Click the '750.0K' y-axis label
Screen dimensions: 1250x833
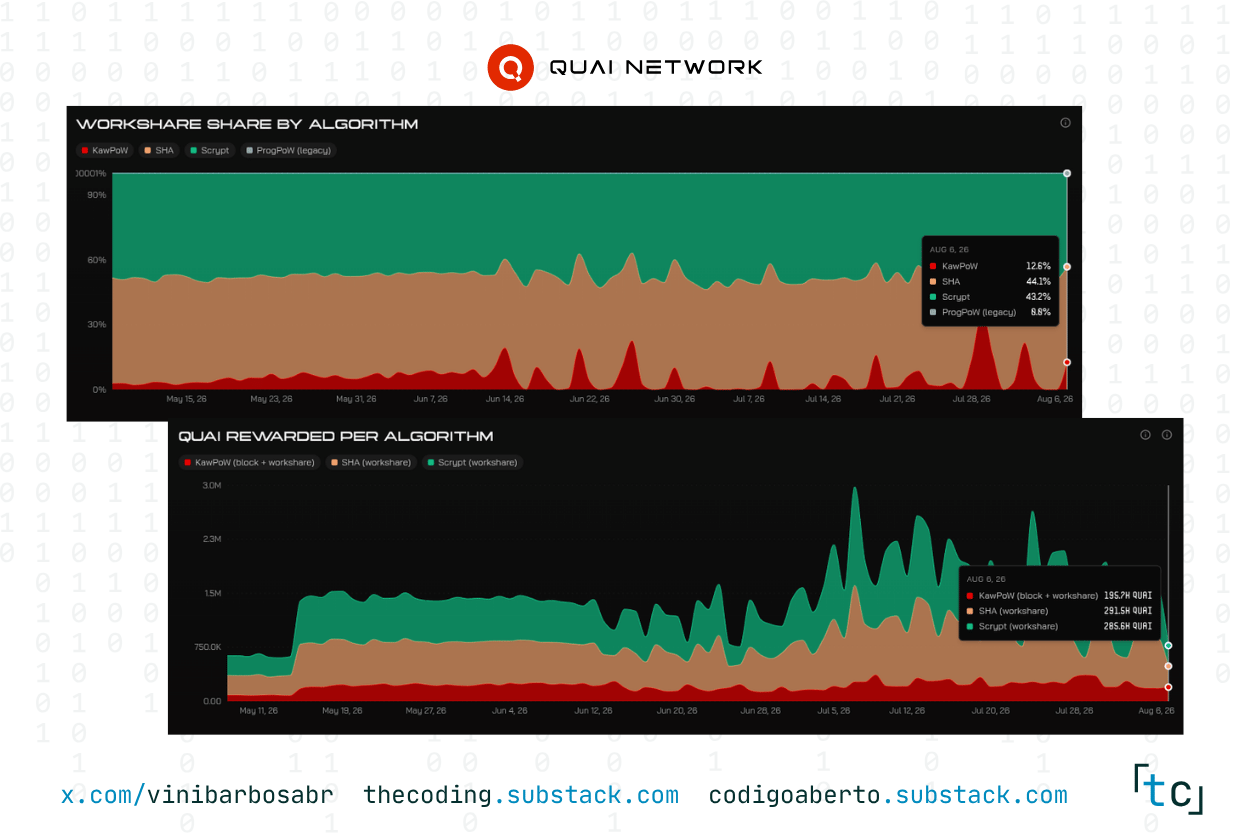(206, 647)
